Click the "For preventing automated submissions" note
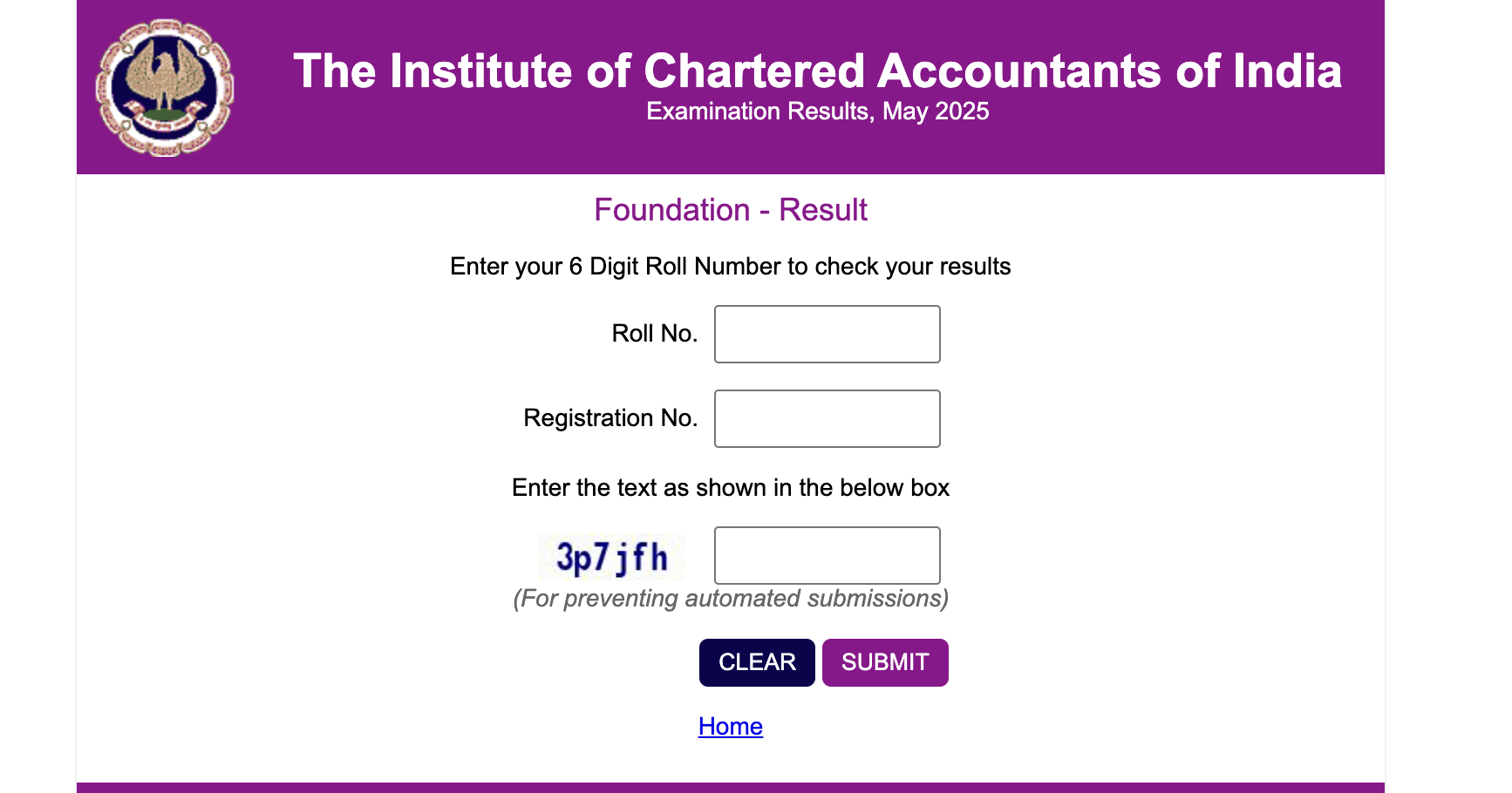 point(730,599)
